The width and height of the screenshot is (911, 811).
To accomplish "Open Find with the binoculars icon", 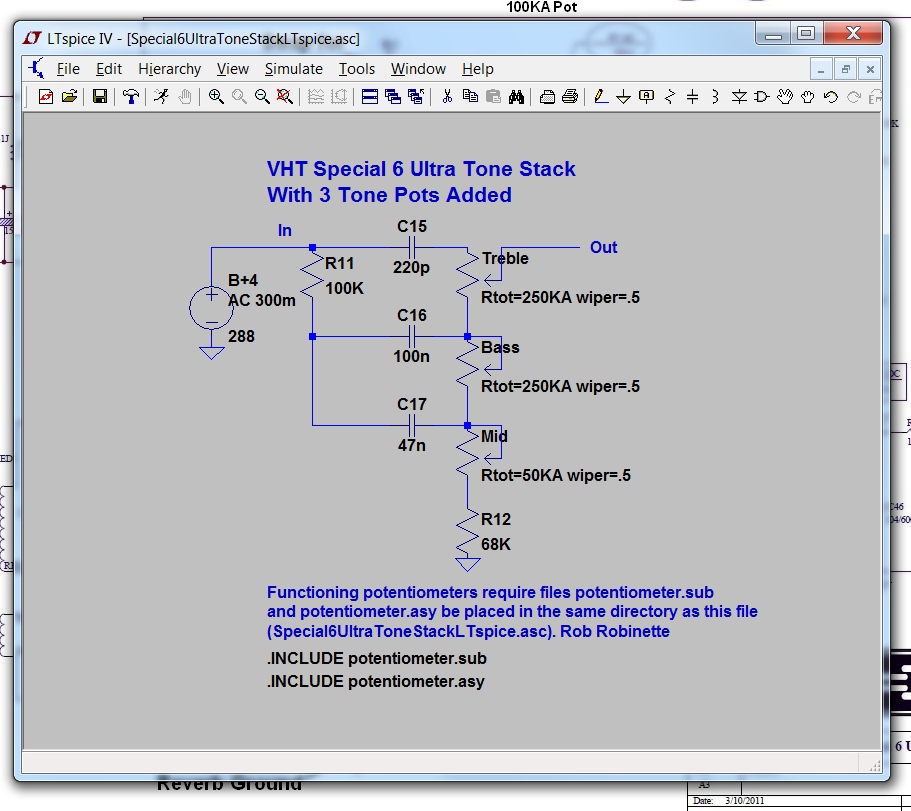I will [516, 96].
